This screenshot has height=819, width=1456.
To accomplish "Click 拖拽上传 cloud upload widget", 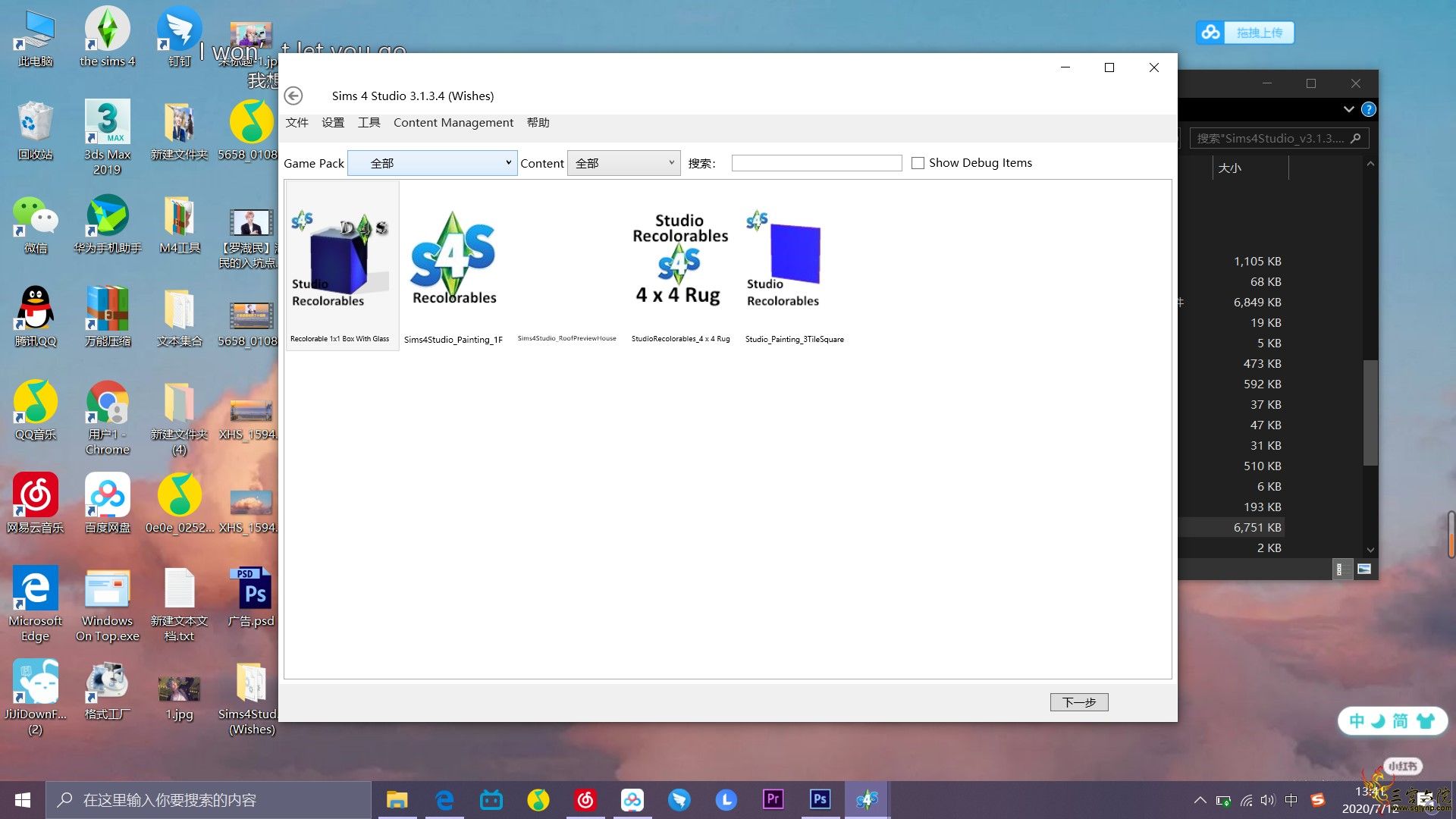I will [1245, 33].
